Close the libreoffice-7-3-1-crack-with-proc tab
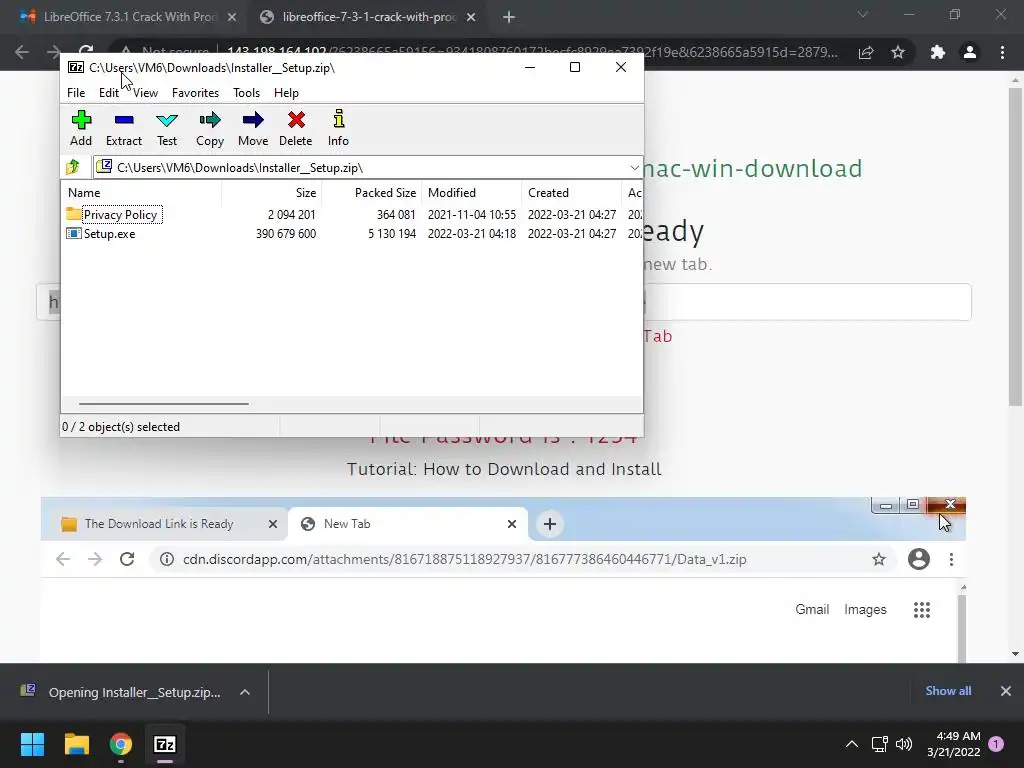1024x768 pixels. coord(471,18)
